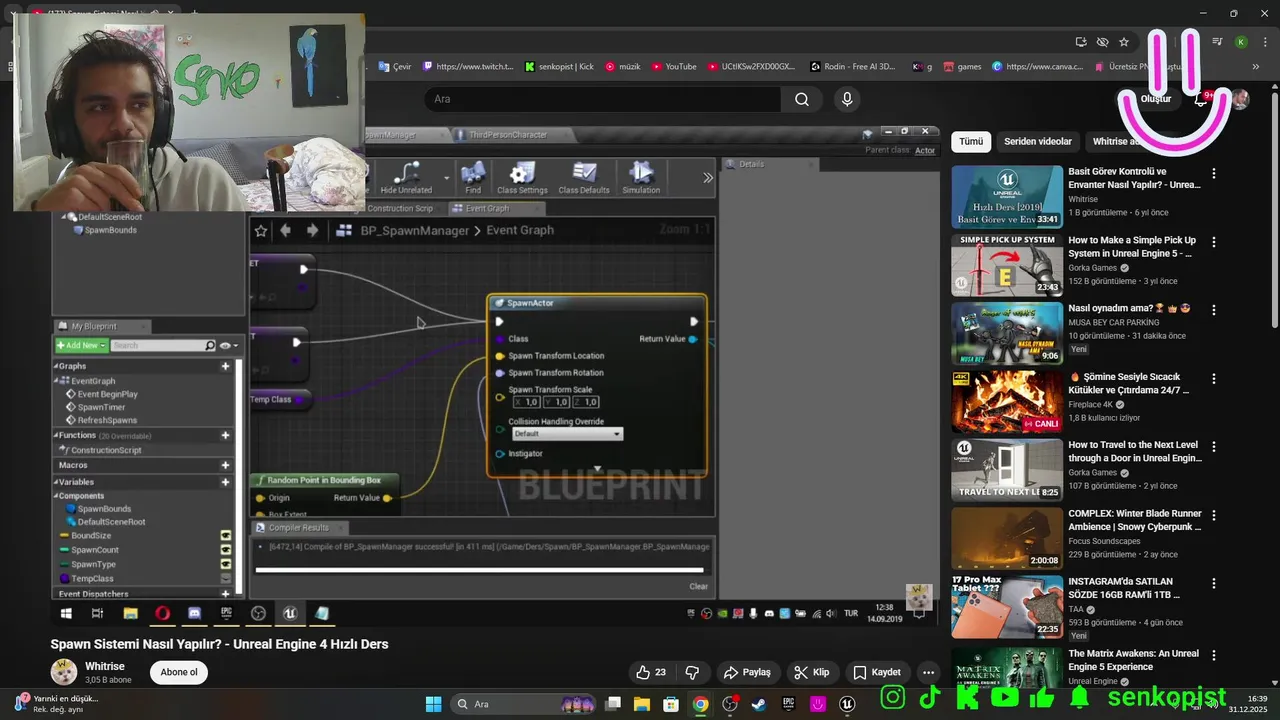The image size is (1280, 720).
Task: Save video with the Kaydet button
Action: click(877, 672)
